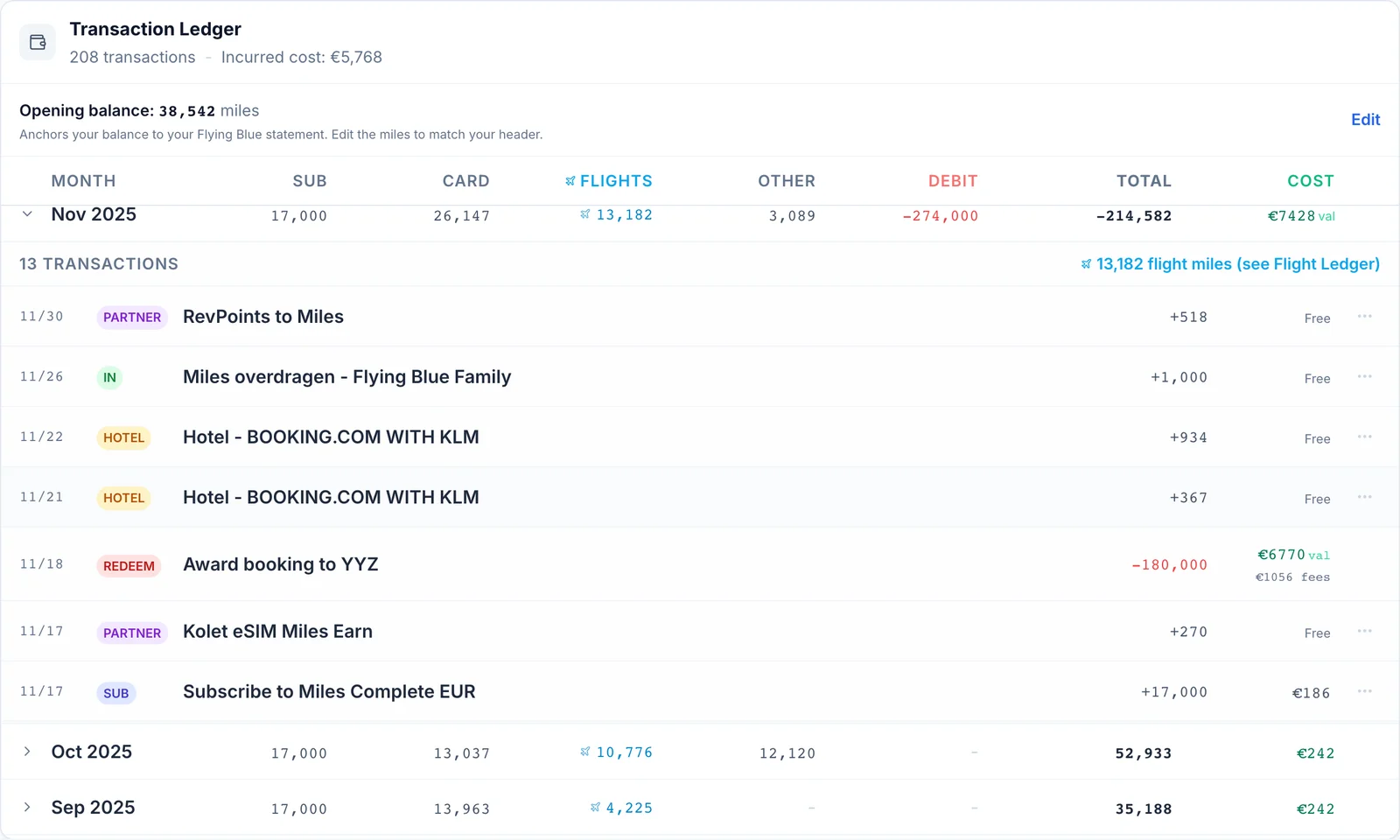Click the Oct 2025 cost €242

pos(1315,753)
